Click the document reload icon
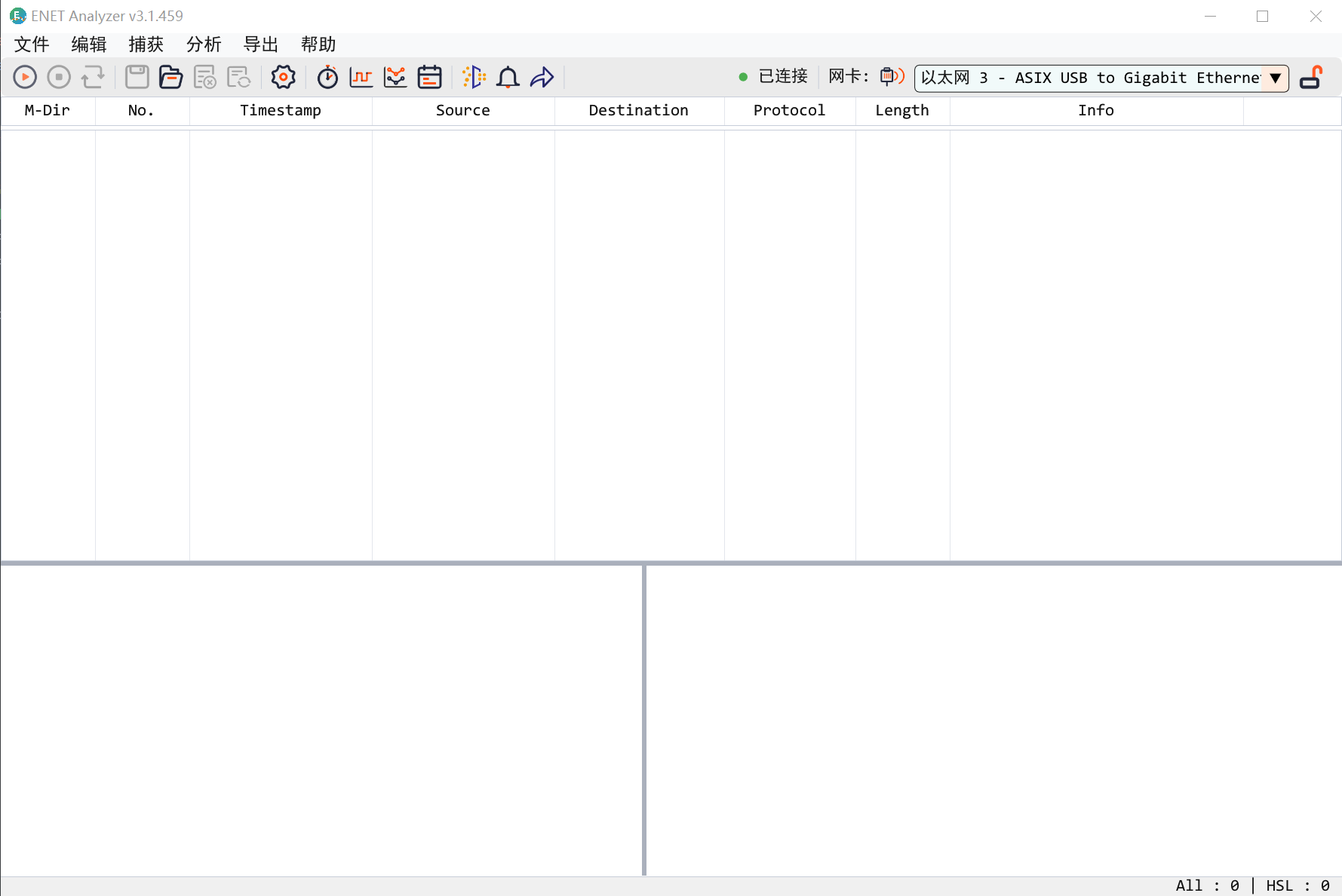The width and height of the screenshot is (1342, 896). click(x=239, y=77)
